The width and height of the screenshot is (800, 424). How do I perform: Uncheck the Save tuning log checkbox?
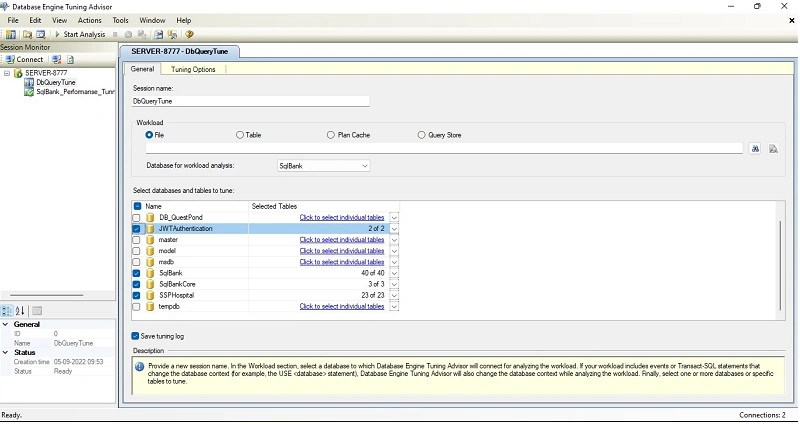click(135, 336)
